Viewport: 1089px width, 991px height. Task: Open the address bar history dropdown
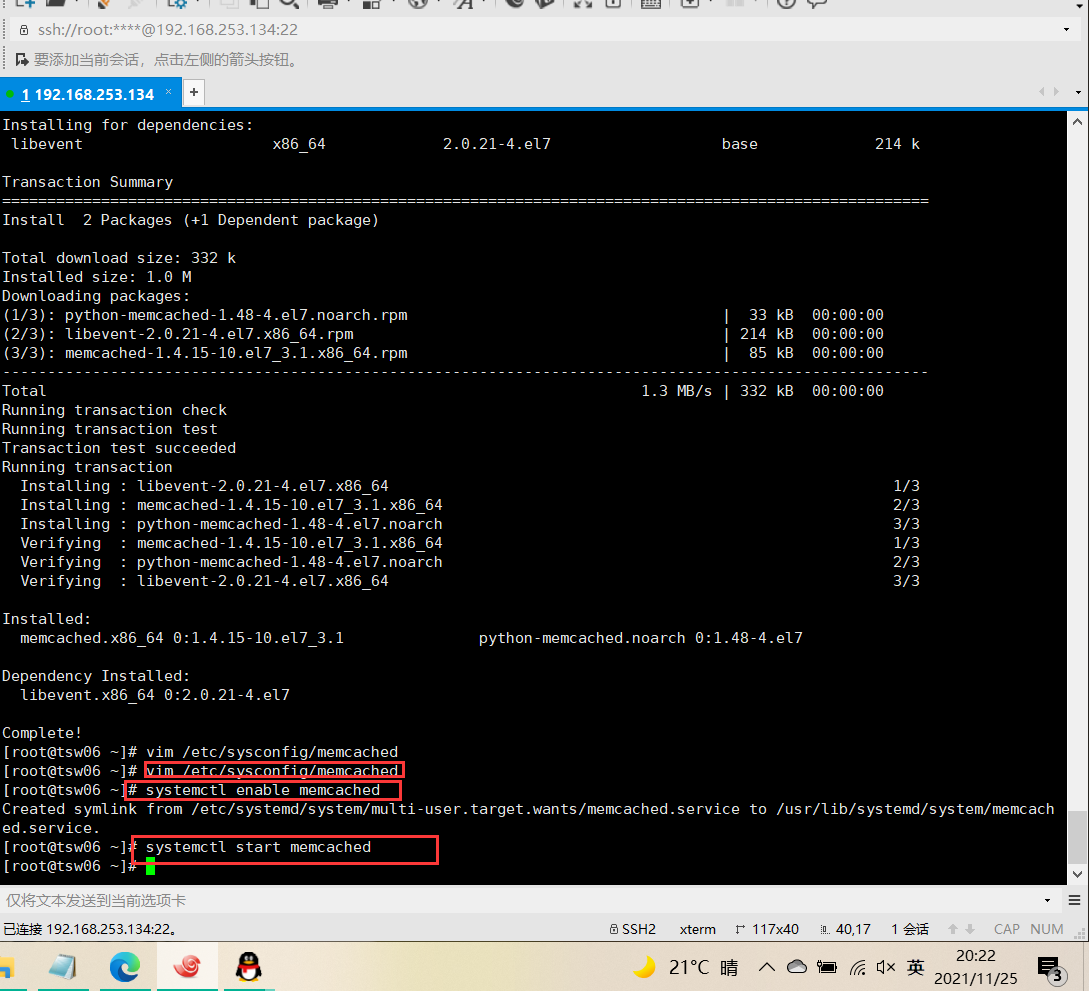tap(1066, 30)
